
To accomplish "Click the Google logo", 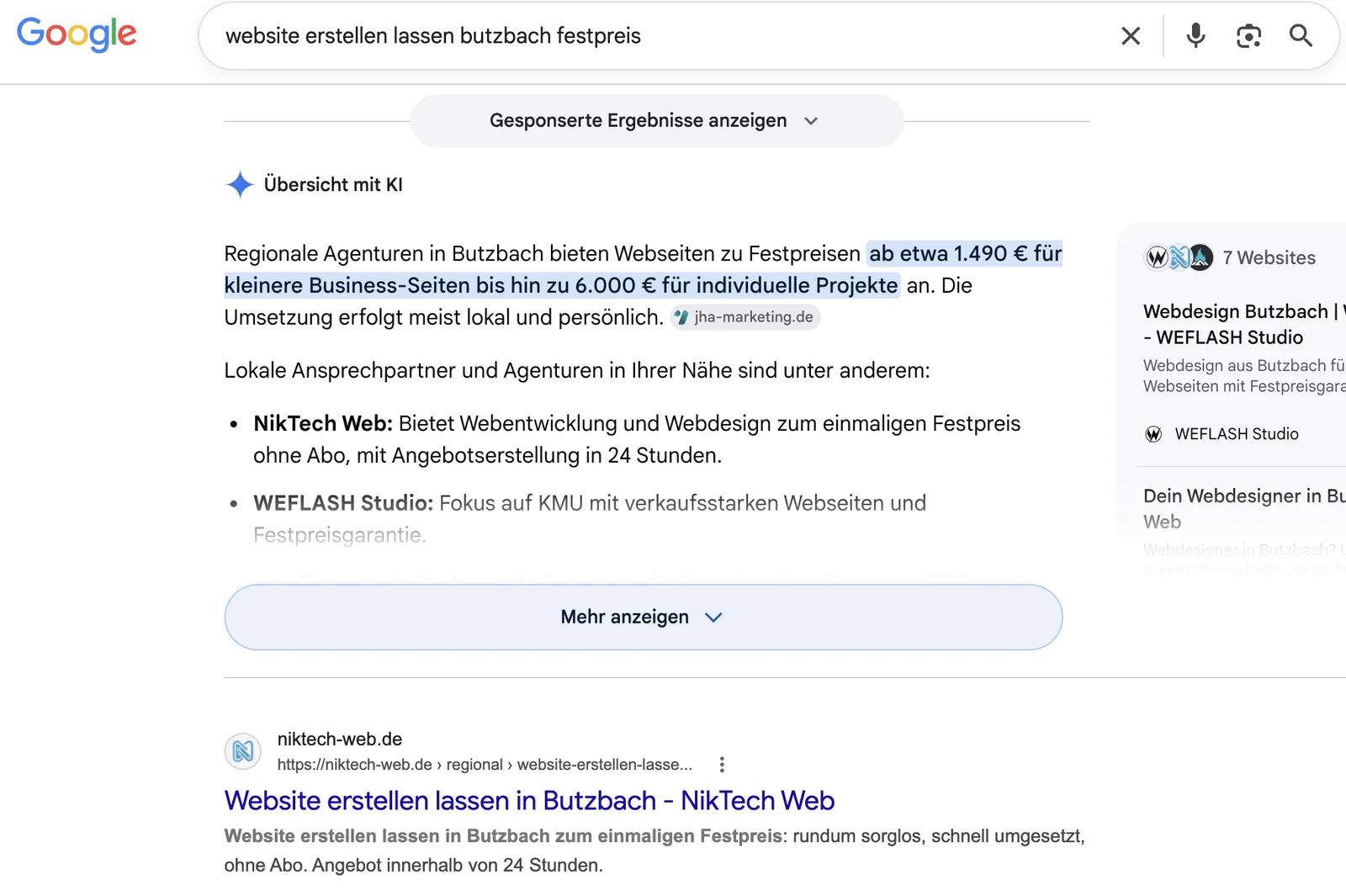I will click(x=77, y=34).
